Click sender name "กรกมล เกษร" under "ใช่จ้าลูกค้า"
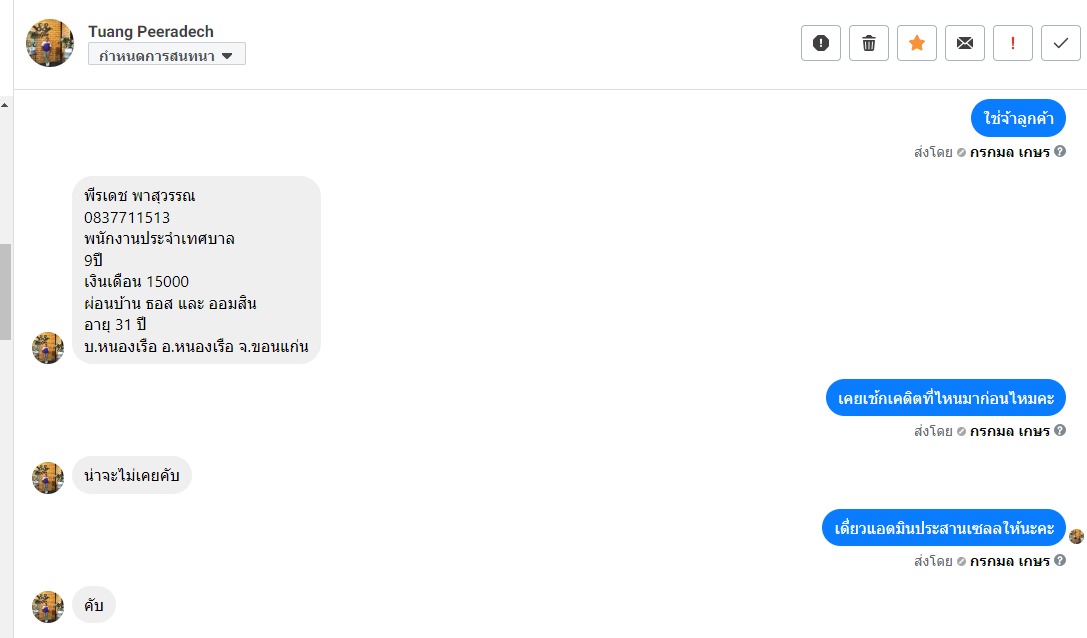The image size is (1087, 638). (1010, 152)
